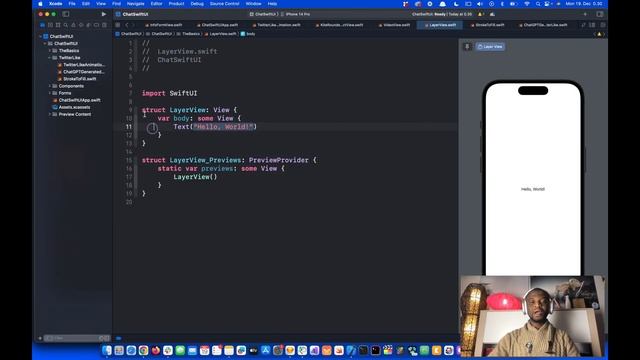
Task: Open the Product menu
Action: 176,4
